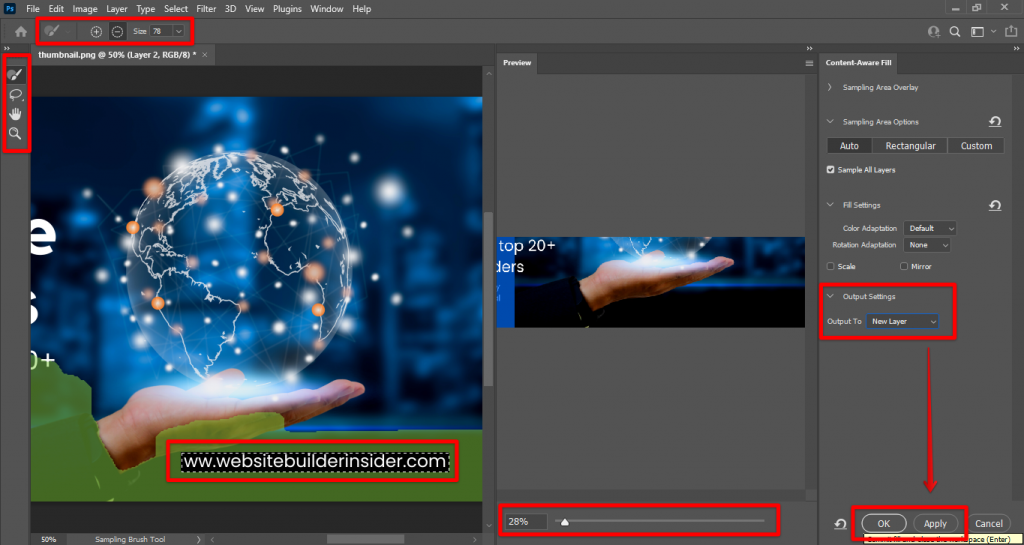
Task: Reset Sampling Area Options to default
Action: 995,122
